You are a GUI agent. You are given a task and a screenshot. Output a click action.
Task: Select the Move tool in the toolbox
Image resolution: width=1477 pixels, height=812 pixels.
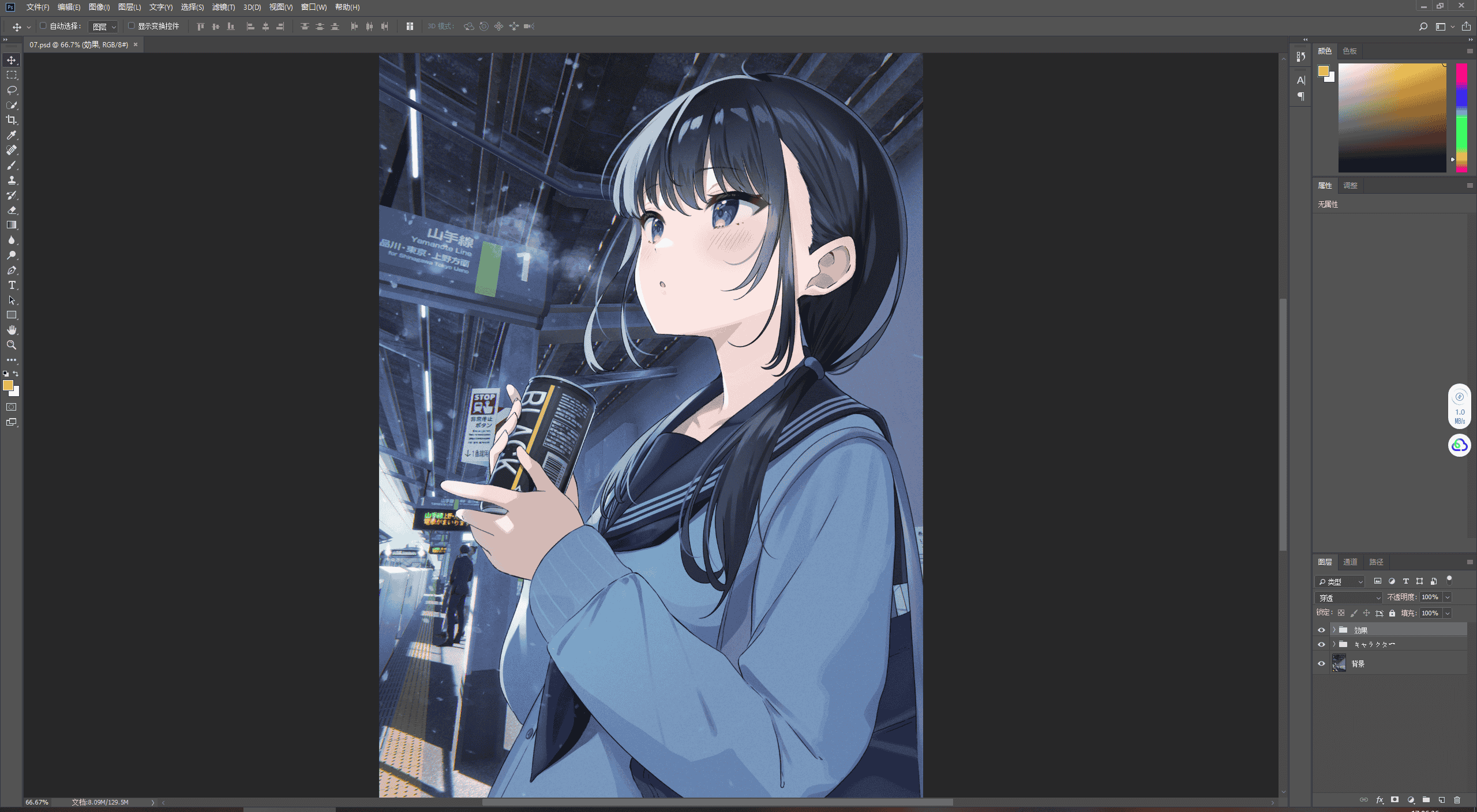pos(12,60)
